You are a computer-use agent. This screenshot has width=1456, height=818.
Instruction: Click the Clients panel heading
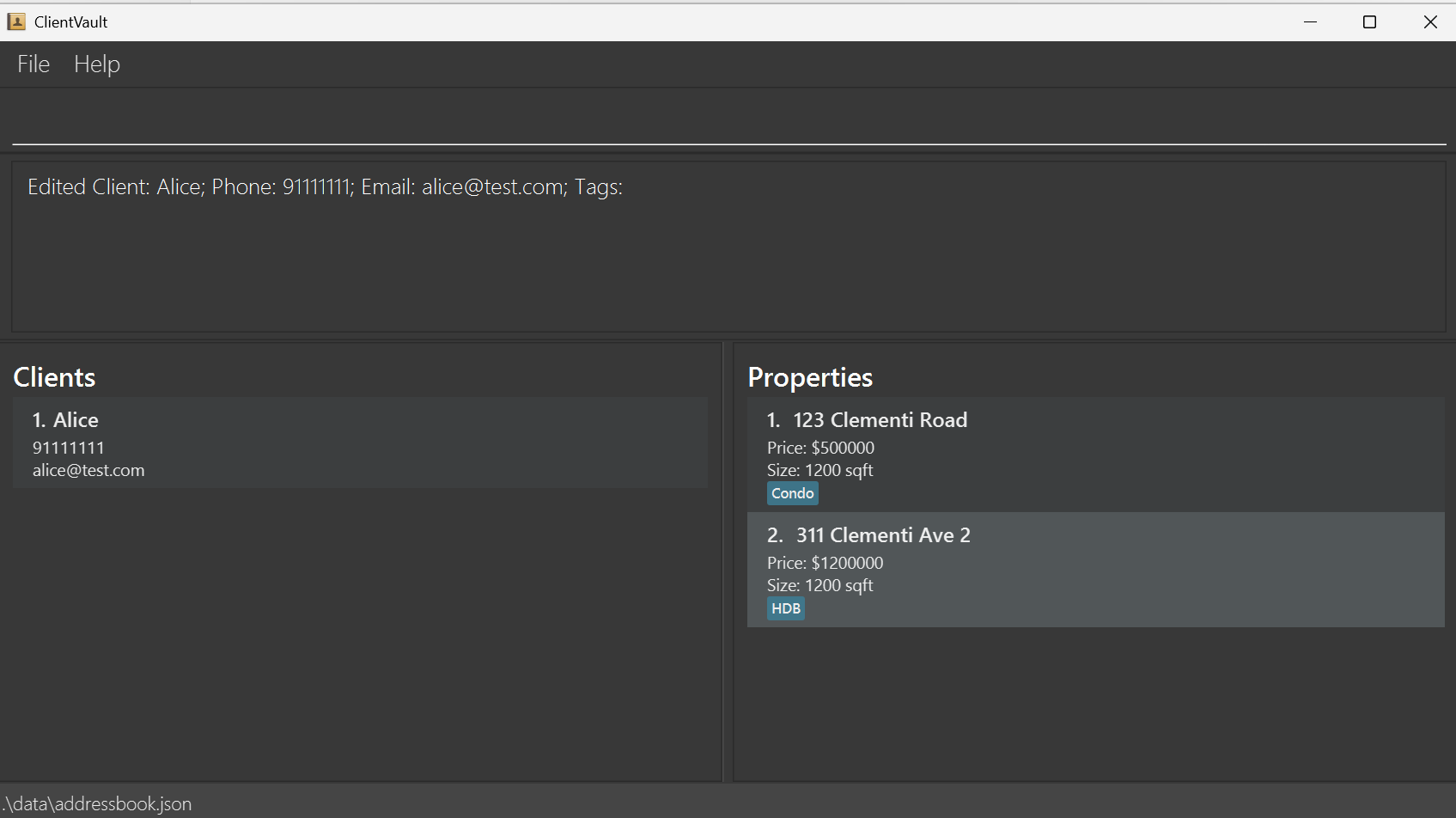pyautogui.click(x=54, y=377)
